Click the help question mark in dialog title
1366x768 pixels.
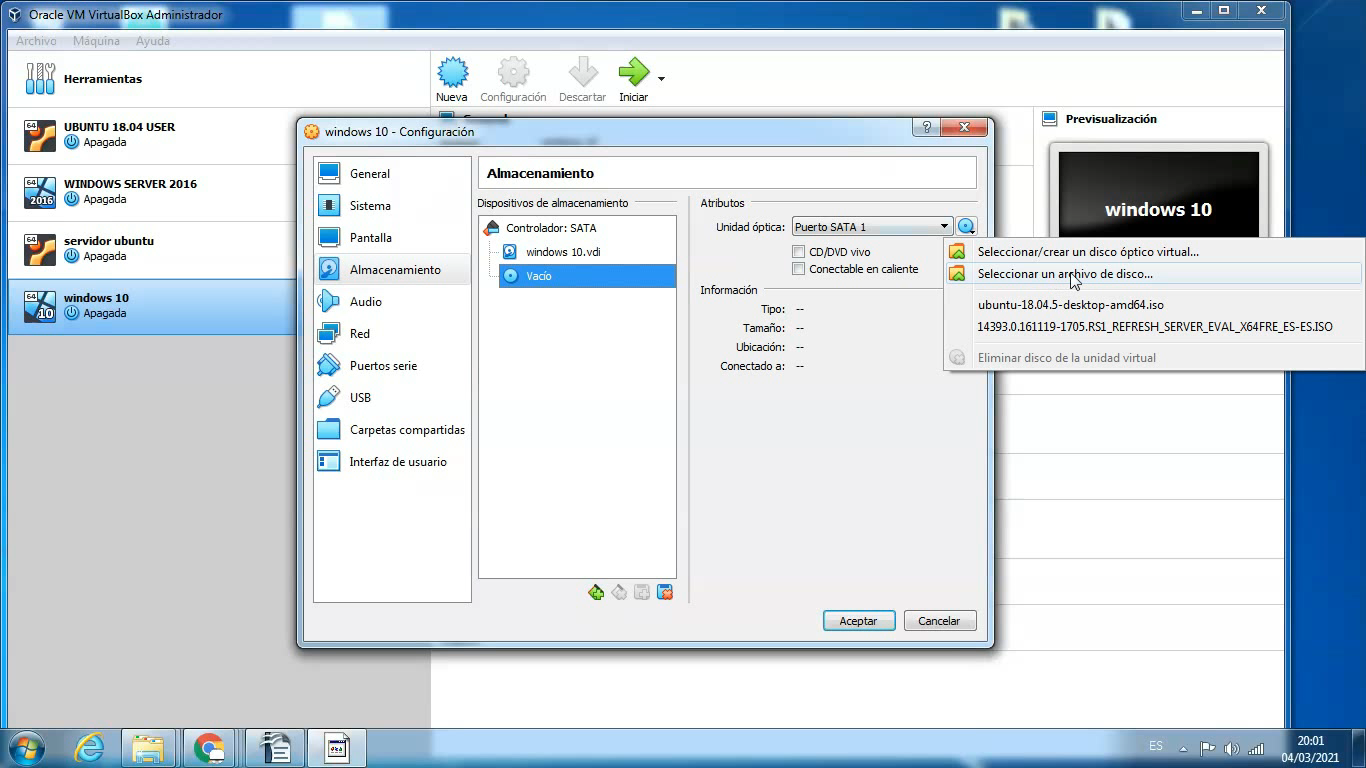coord(927,127)
